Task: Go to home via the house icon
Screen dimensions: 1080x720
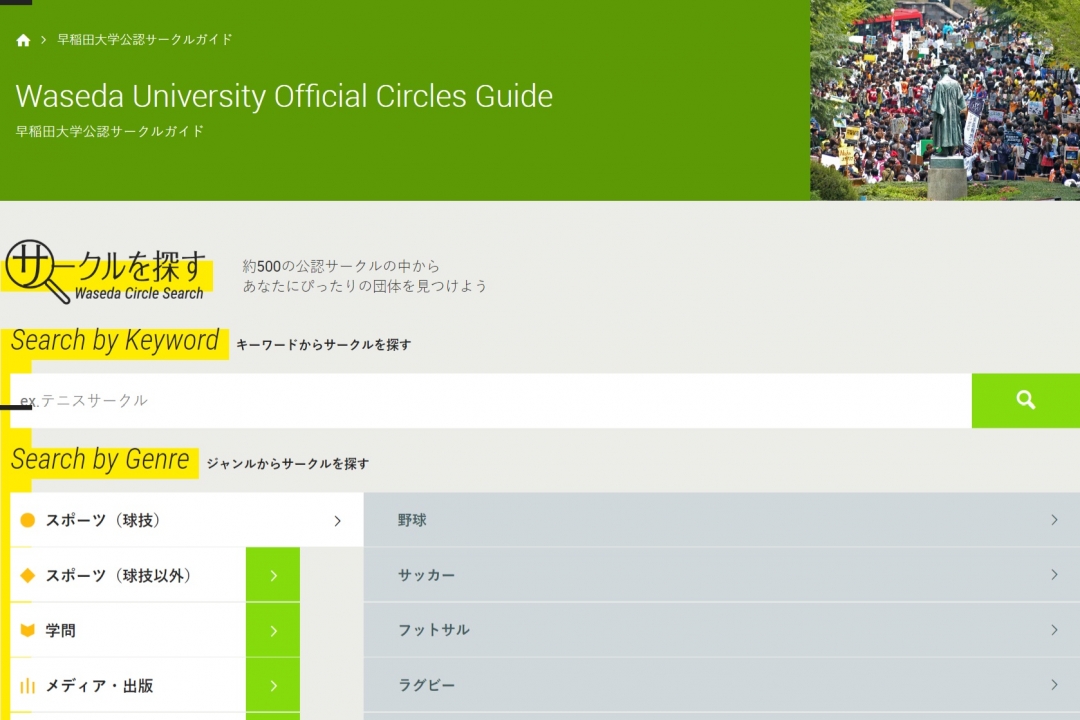Action: click(x=23, y=40)
